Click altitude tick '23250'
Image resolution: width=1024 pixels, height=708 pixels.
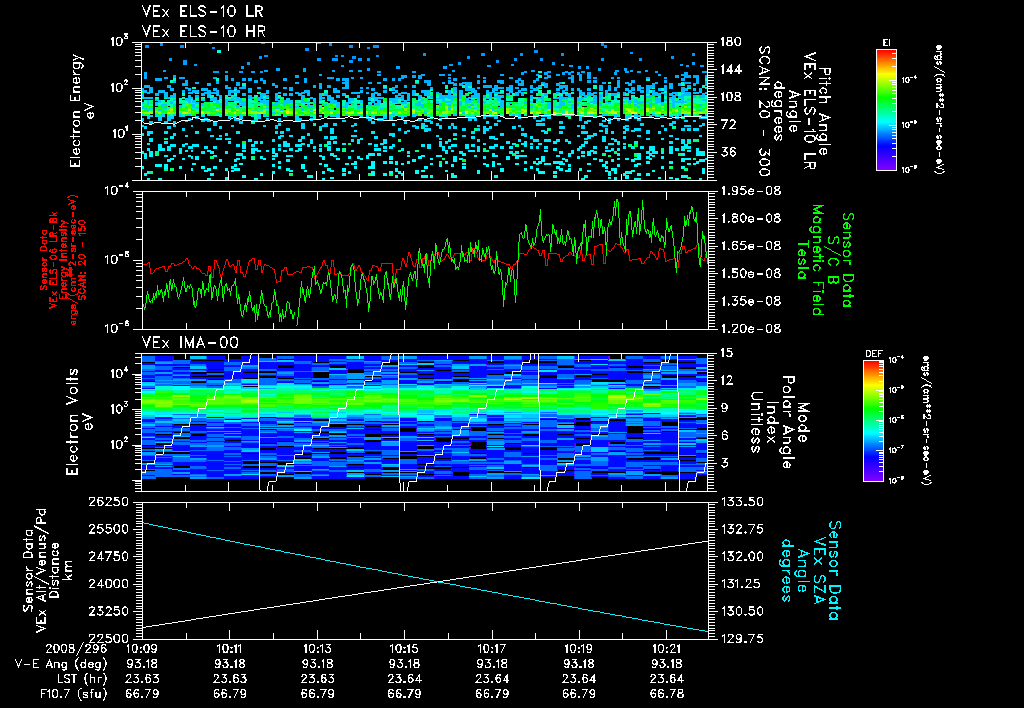pyautogui.click(x=108, y=611)
